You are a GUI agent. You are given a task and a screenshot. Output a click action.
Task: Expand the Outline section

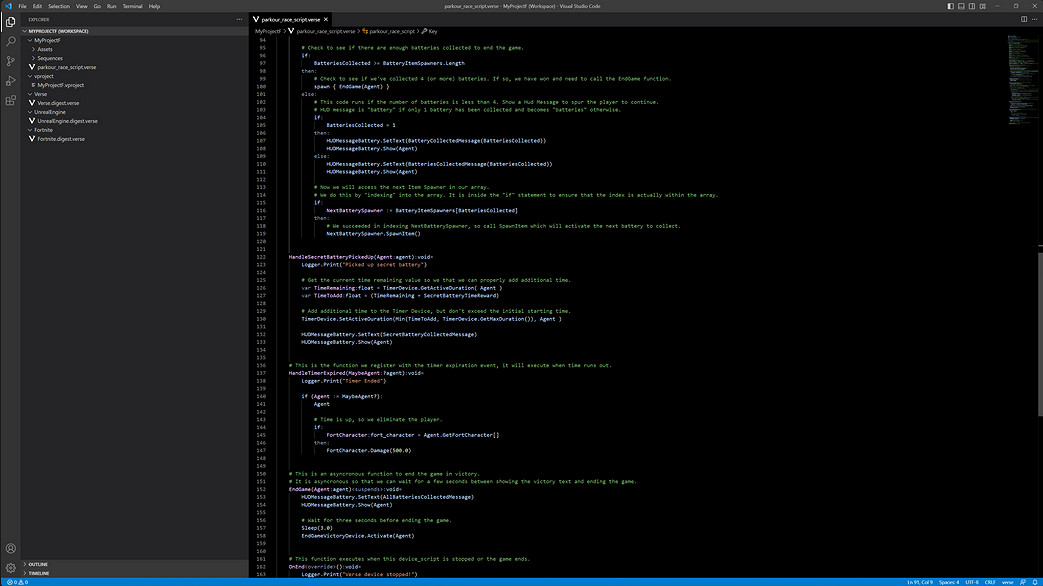click(38, 564)
